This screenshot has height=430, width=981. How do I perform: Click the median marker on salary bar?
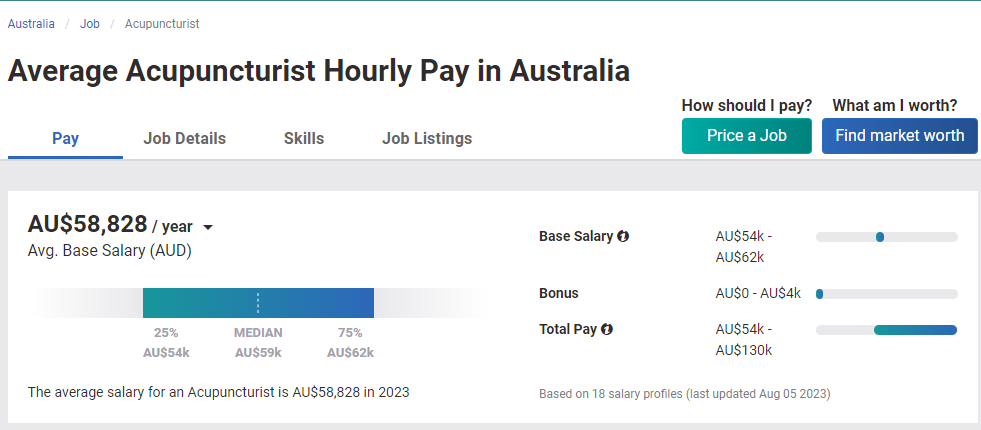[x=258, y=303]
